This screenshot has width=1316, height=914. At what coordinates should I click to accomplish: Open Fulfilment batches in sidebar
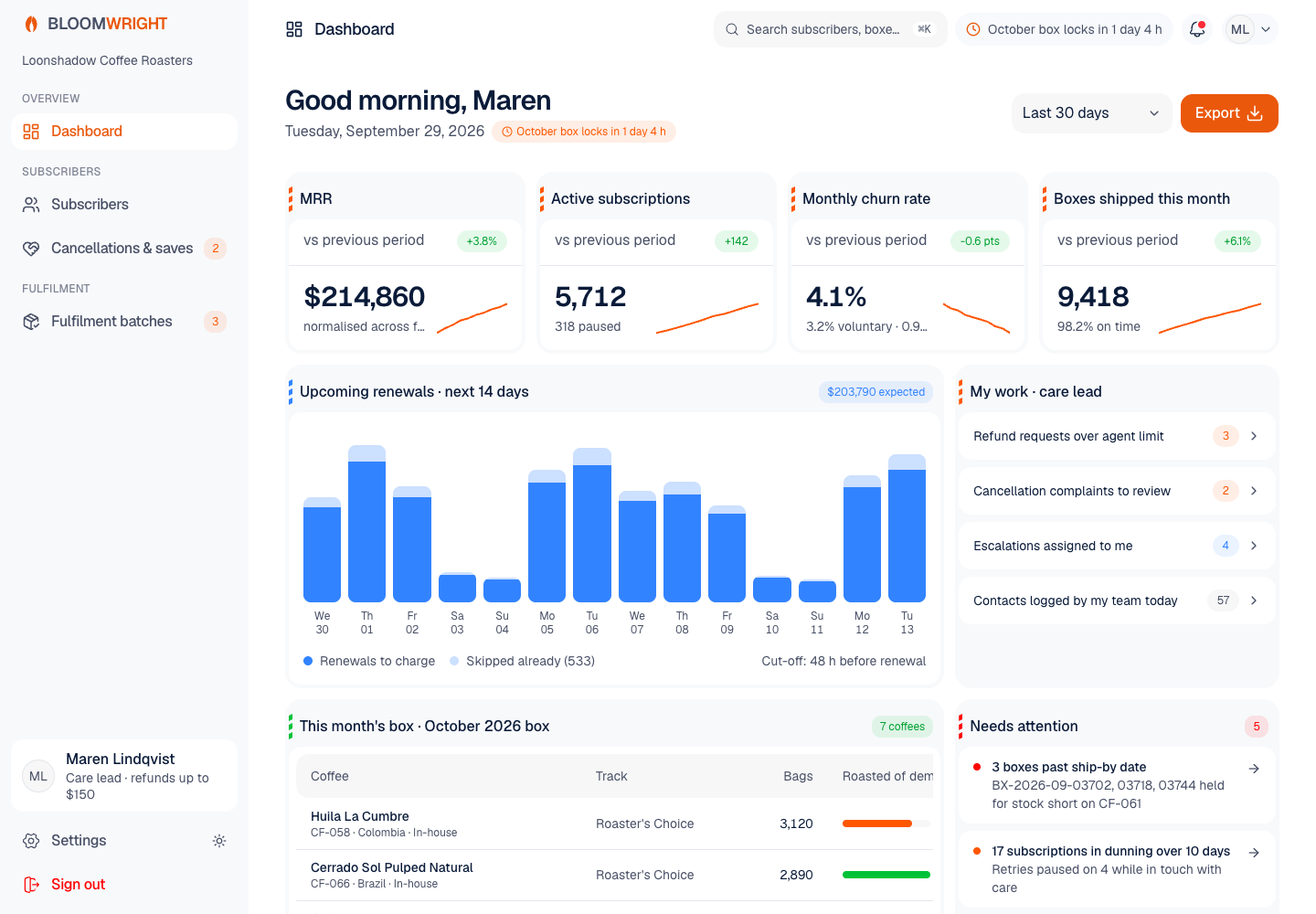124,322
